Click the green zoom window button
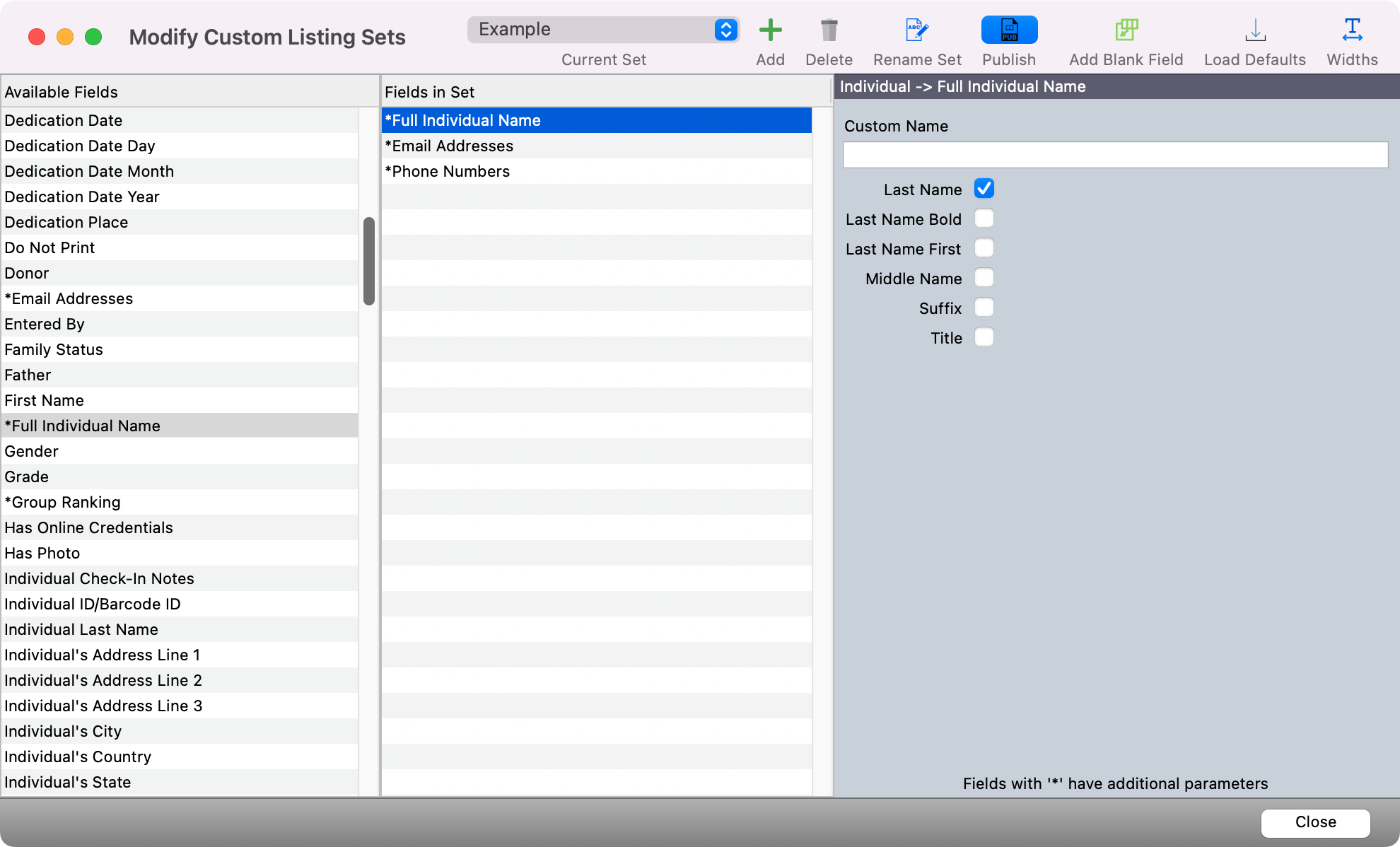 click(93, 37)
